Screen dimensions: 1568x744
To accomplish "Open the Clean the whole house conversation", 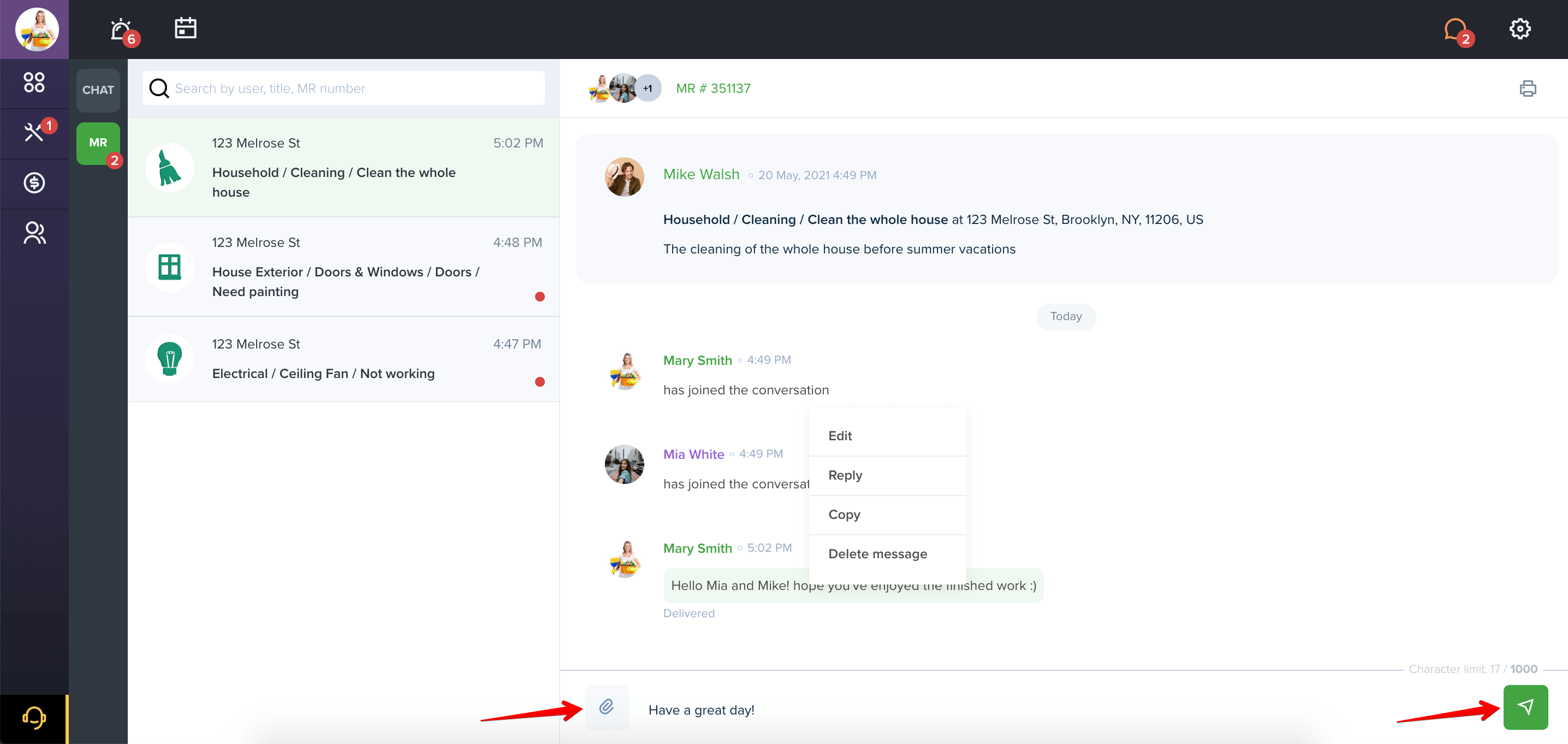I will click(343, 168).
